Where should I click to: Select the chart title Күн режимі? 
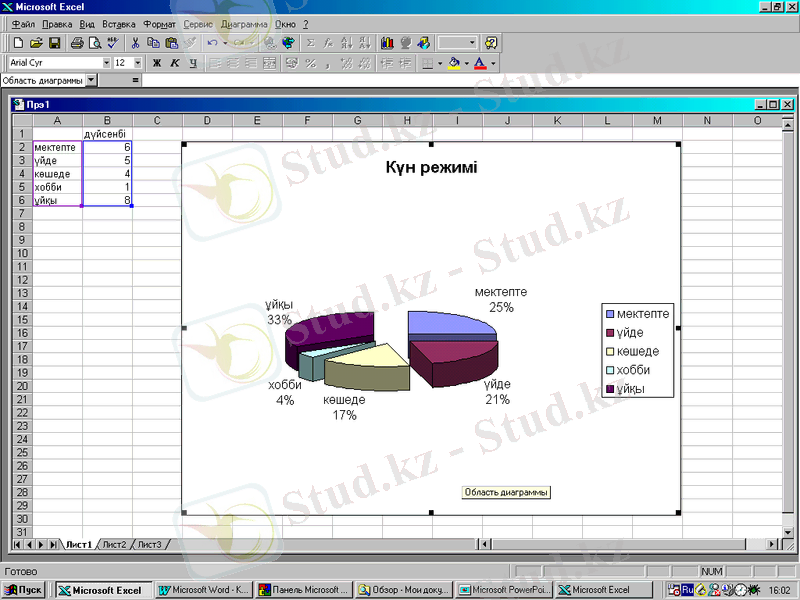click(x=431, y=168)
